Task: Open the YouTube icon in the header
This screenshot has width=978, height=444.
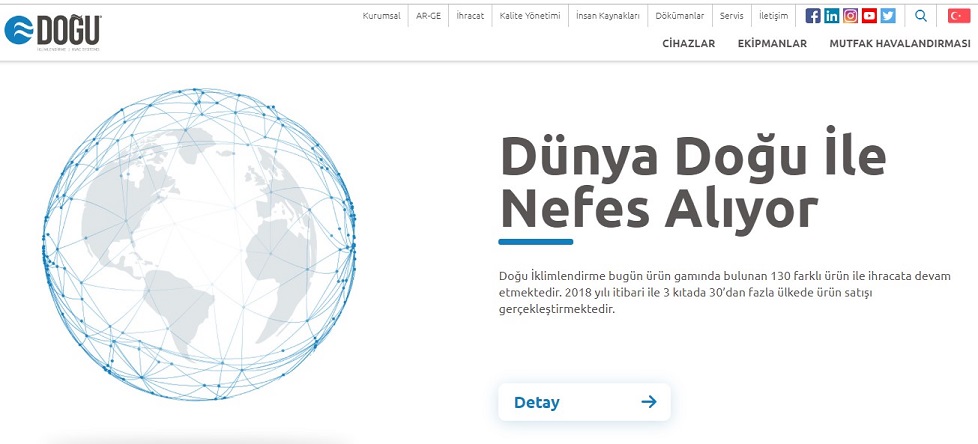Action: 869,16
